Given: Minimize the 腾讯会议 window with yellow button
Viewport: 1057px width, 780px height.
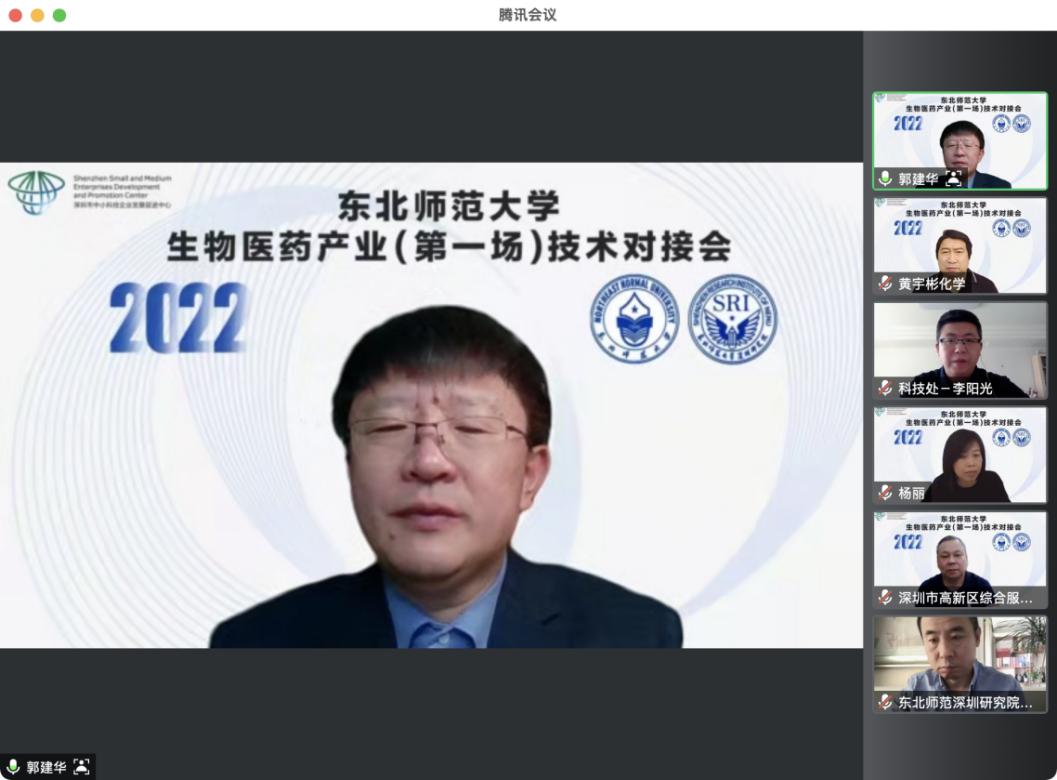Looking at the screenshot, I should pos(37,15).
